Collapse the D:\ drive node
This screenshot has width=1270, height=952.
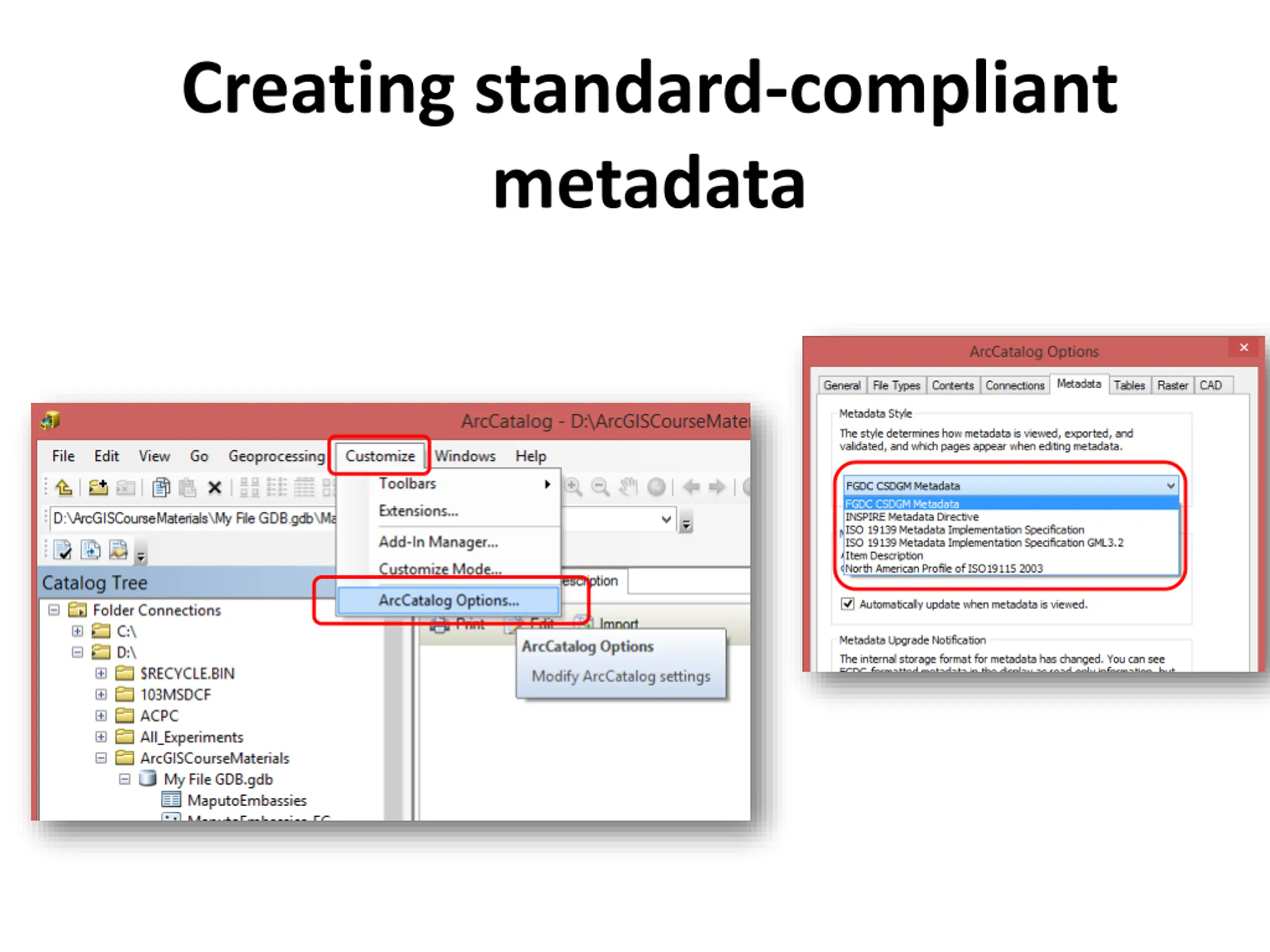(x=77, y=652)
